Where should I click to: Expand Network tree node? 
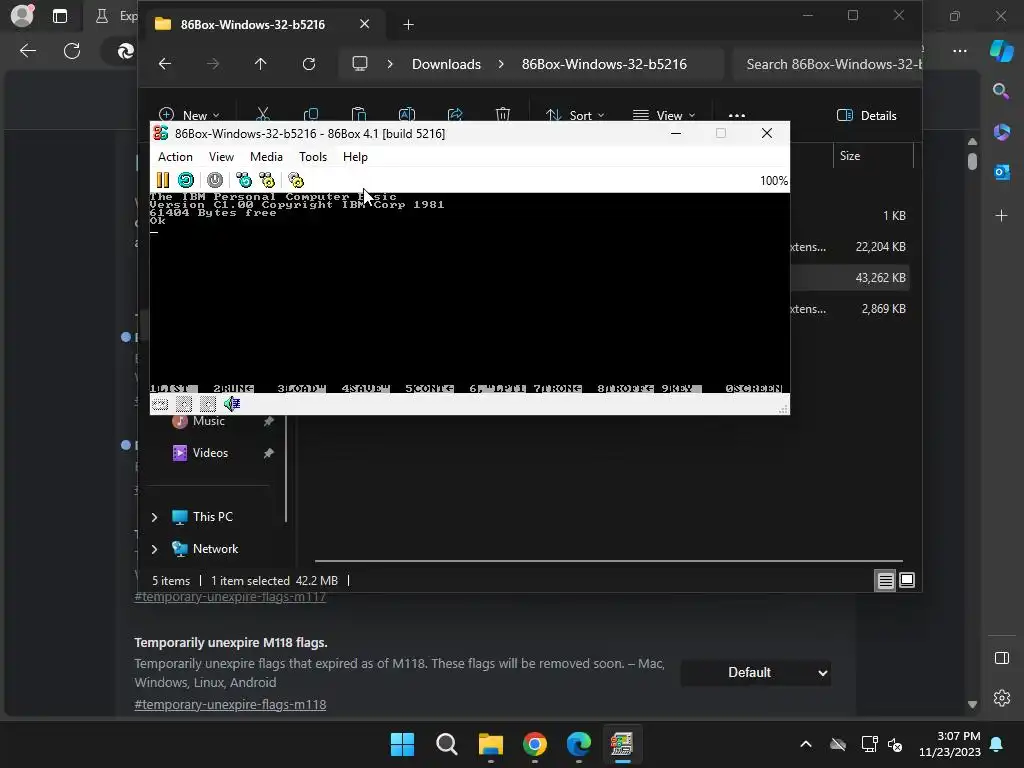pyautogui.click(x=155, y=549)
